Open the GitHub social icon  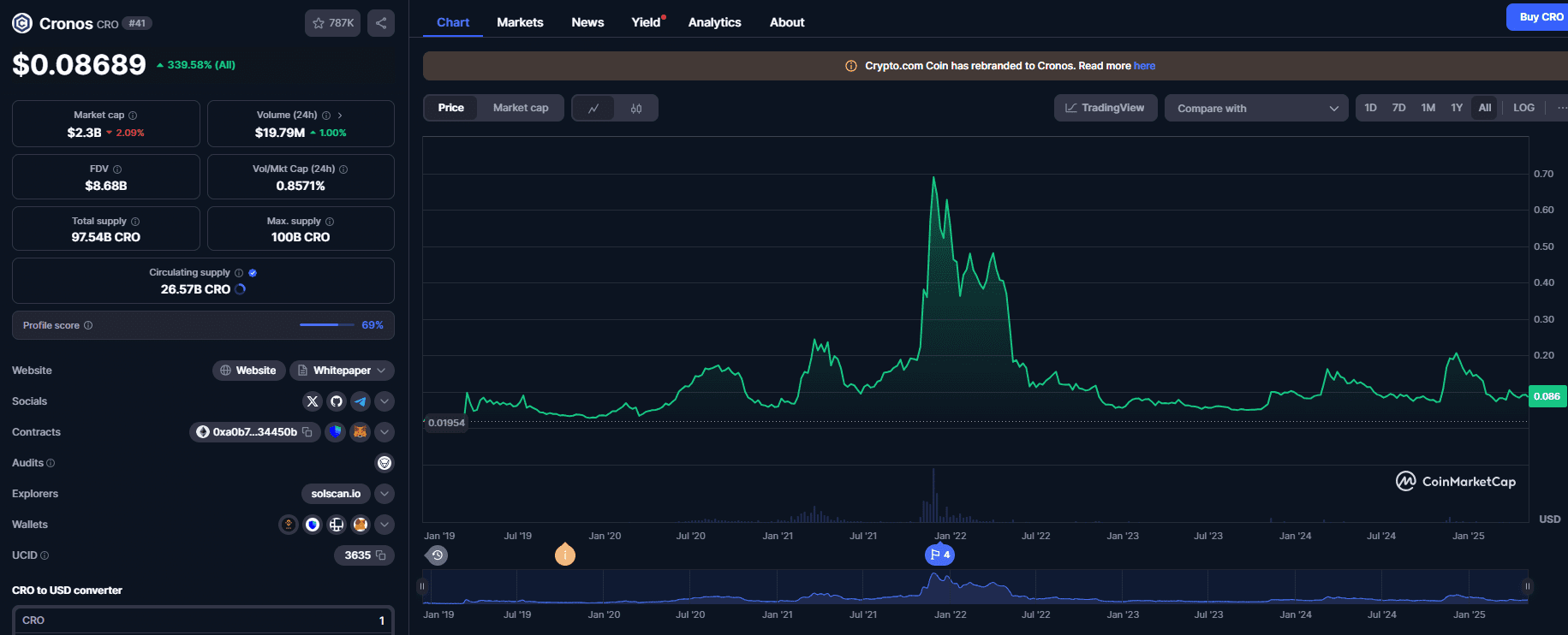[x=337, y=401]
